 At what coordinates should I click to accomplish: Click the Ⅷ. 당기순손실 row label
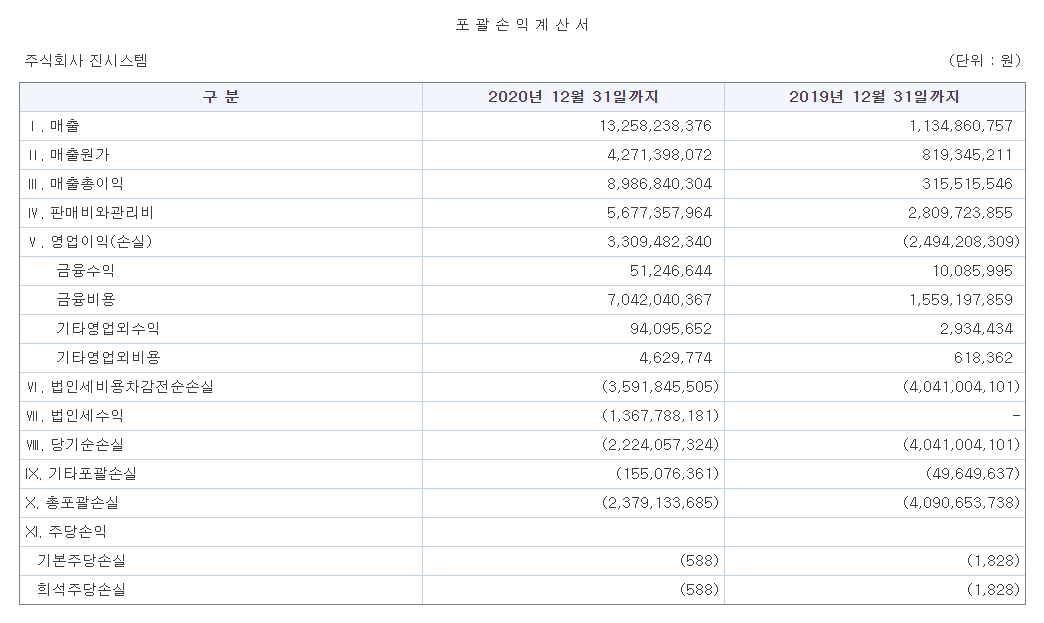[75, 445]
